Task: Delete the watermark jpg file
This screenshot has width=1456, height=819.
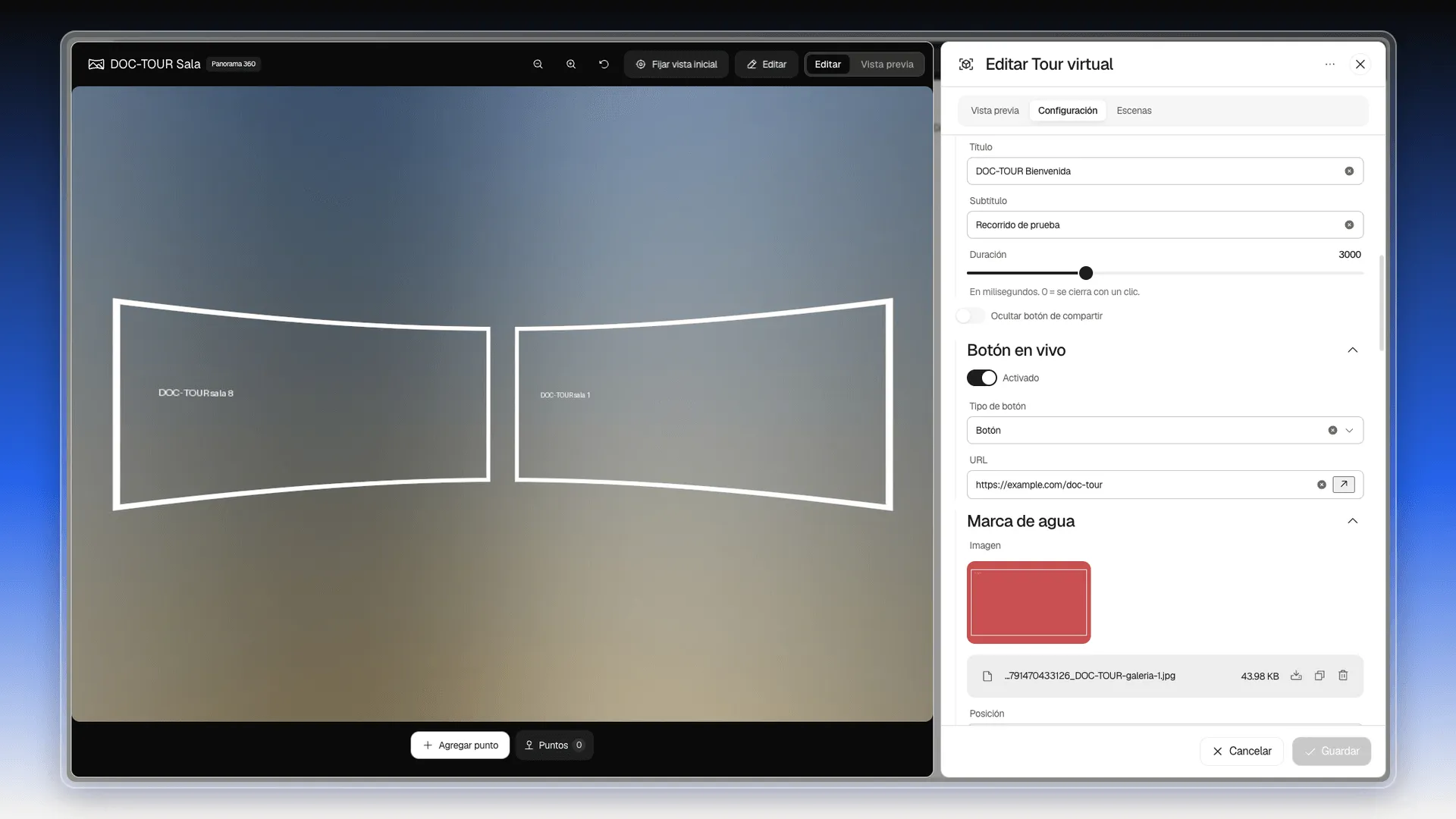Action: point(1343,676)
